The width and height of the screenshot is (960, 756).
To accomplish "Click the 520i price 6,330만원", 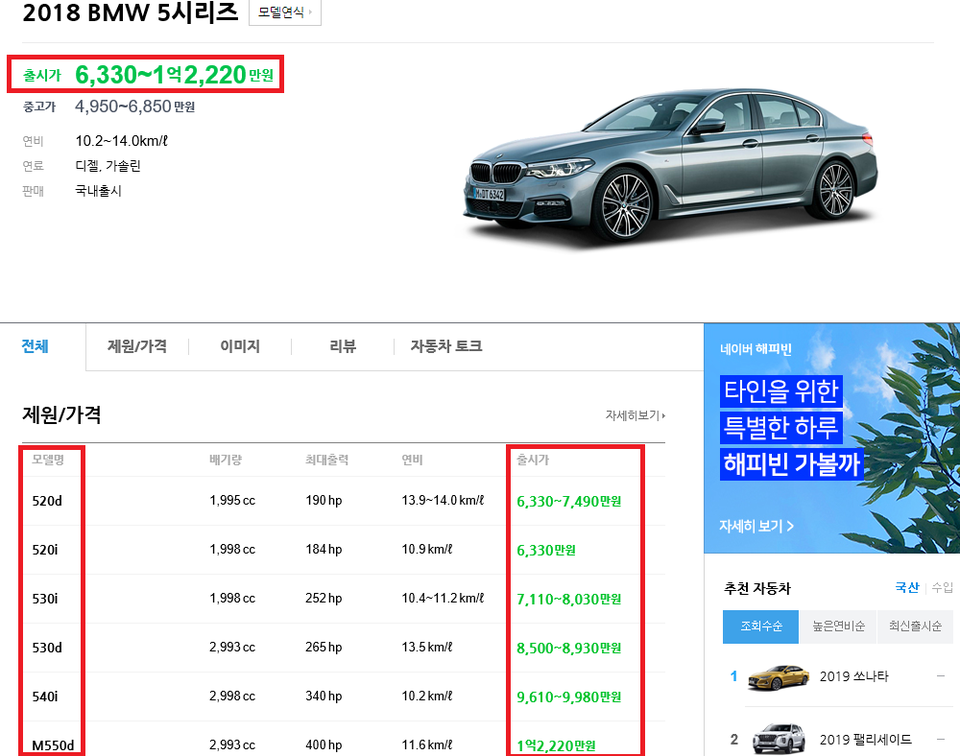I will coord(546,550).
